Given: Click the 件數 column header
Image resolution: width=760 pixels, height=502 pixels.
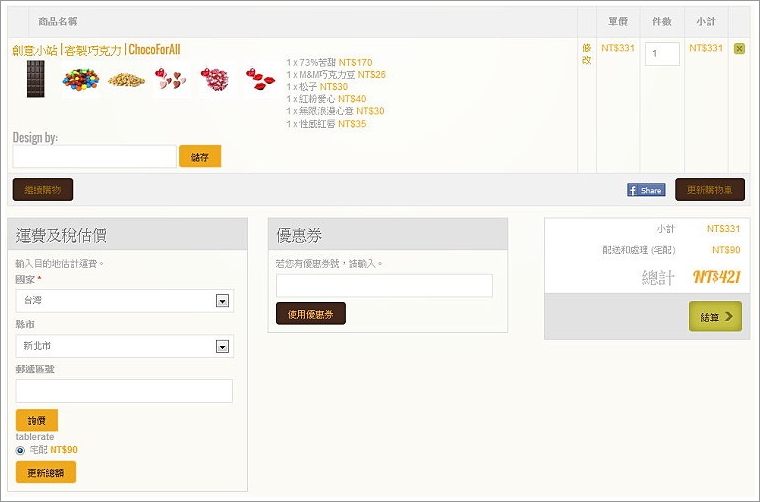Looking at the screenshot, I should (662, 21).
